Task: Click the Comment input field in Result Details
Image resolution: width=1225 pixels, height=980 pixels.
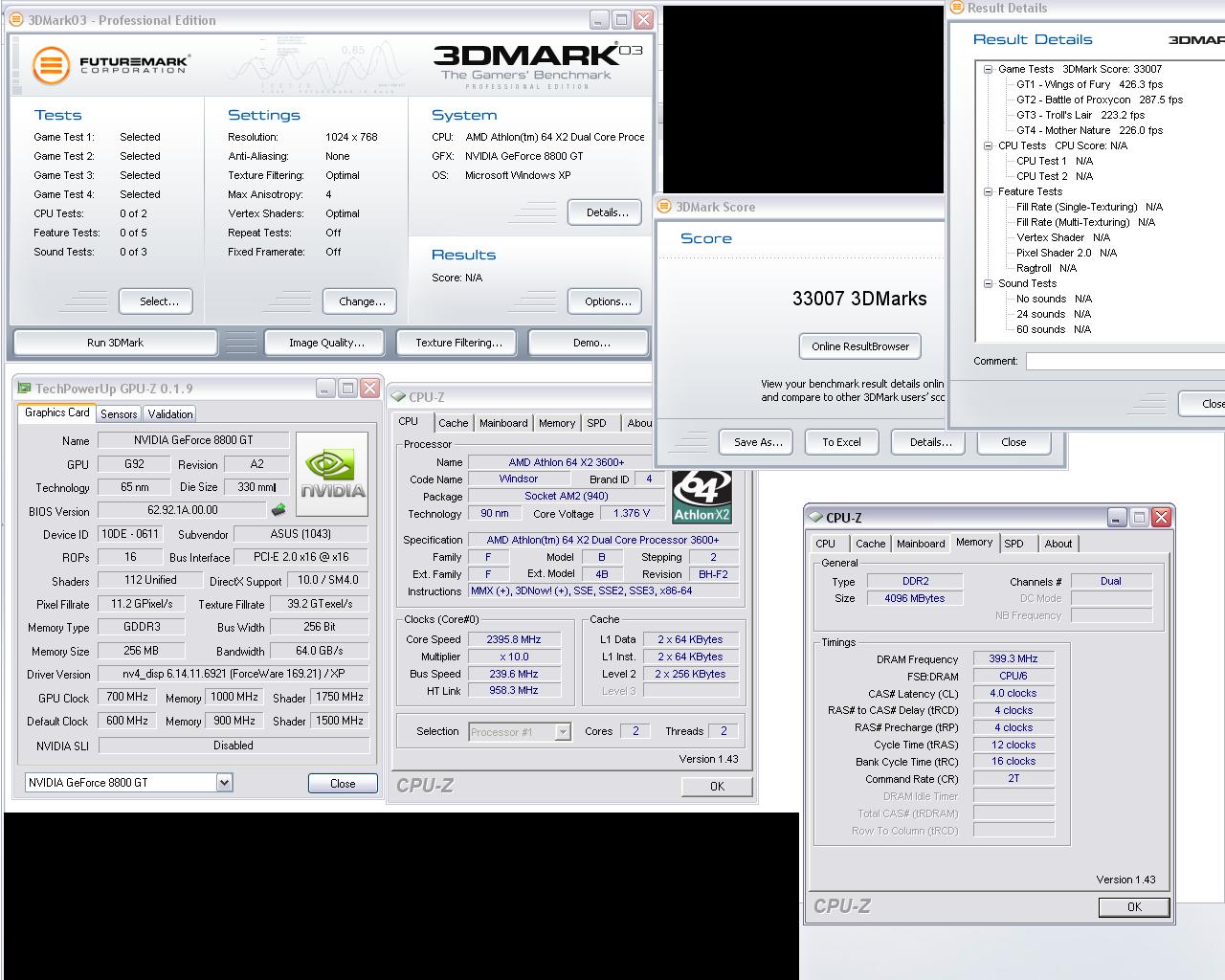Action: (x=1125, y=361)
